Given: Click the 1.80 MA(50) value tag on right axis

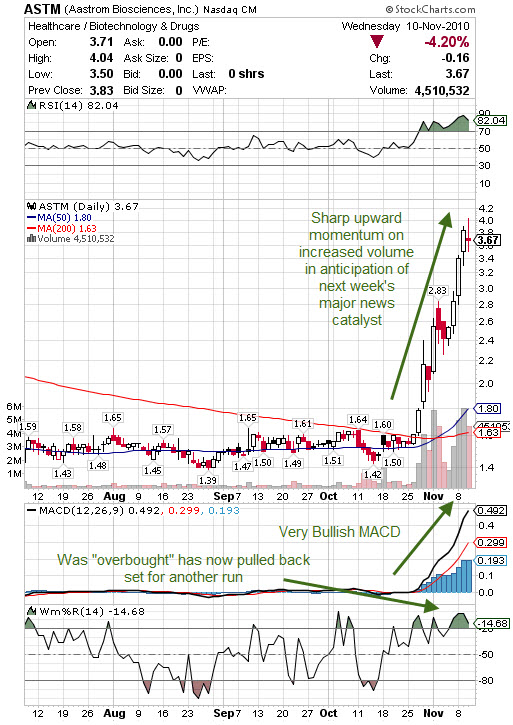Looking at the screenshot, I should click(488, 409).
